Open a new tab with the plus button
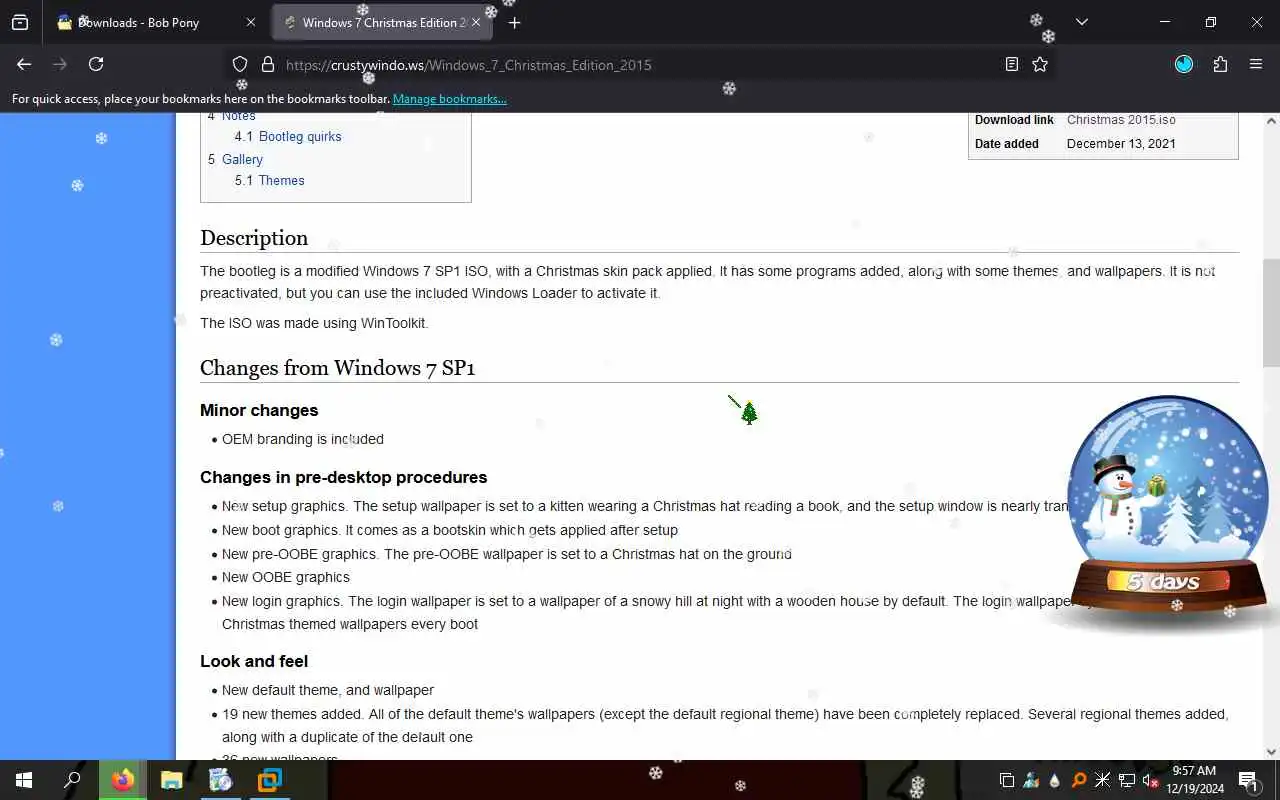 [x=514, y=22]
